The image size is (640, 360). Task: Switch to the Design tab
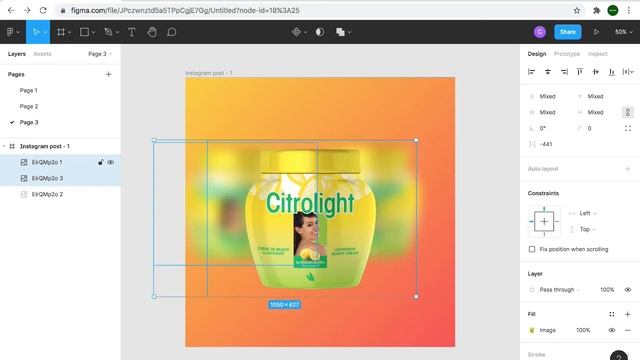537,54
